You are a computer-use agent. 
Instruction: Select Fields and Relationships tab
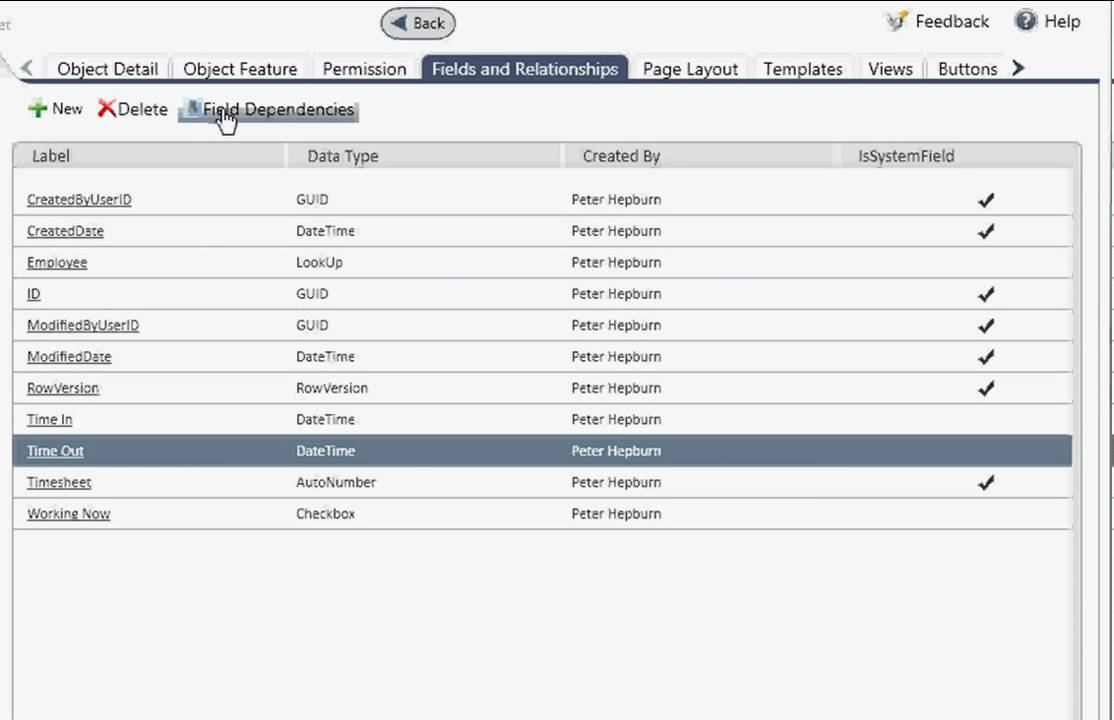pyautogui.click(x=525, y=68)
